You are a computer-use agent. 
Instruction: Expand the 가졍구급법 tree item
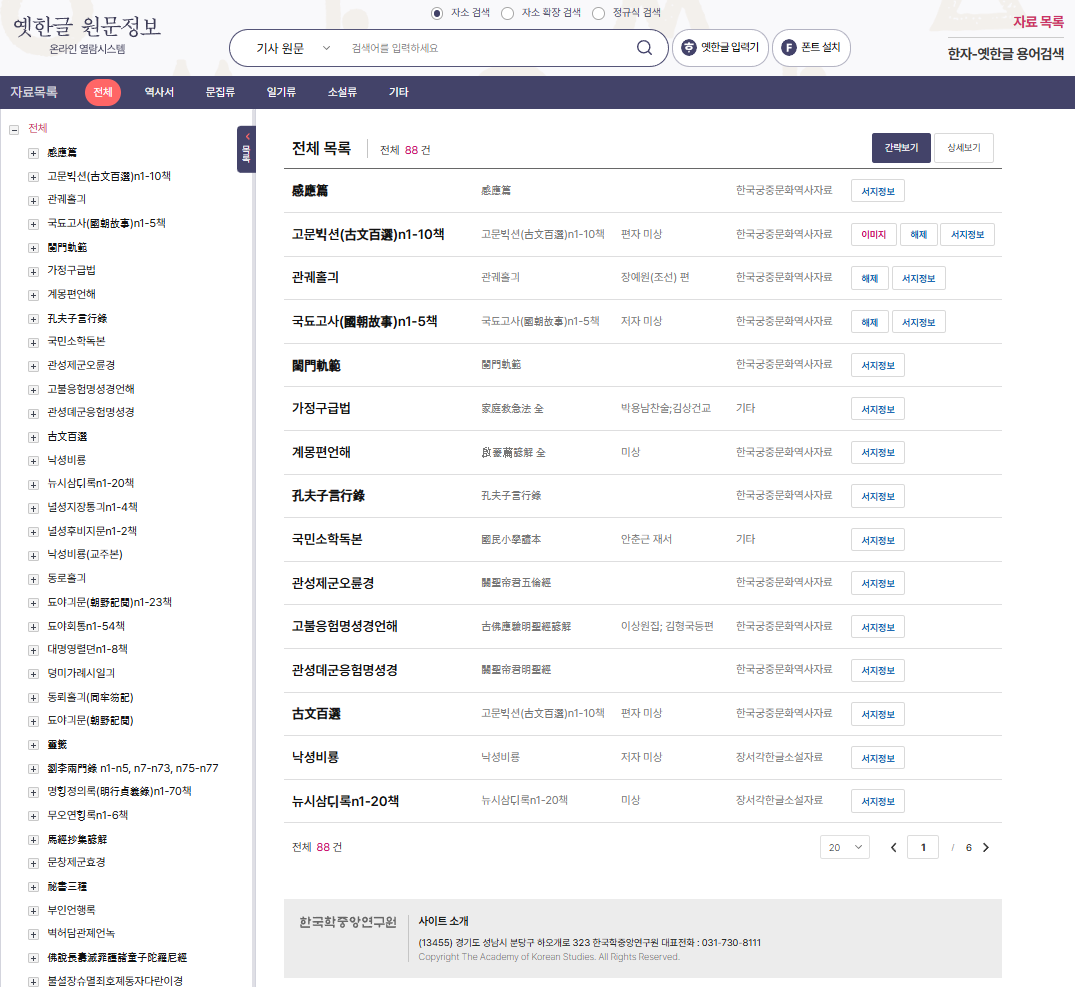click(33, 271)
